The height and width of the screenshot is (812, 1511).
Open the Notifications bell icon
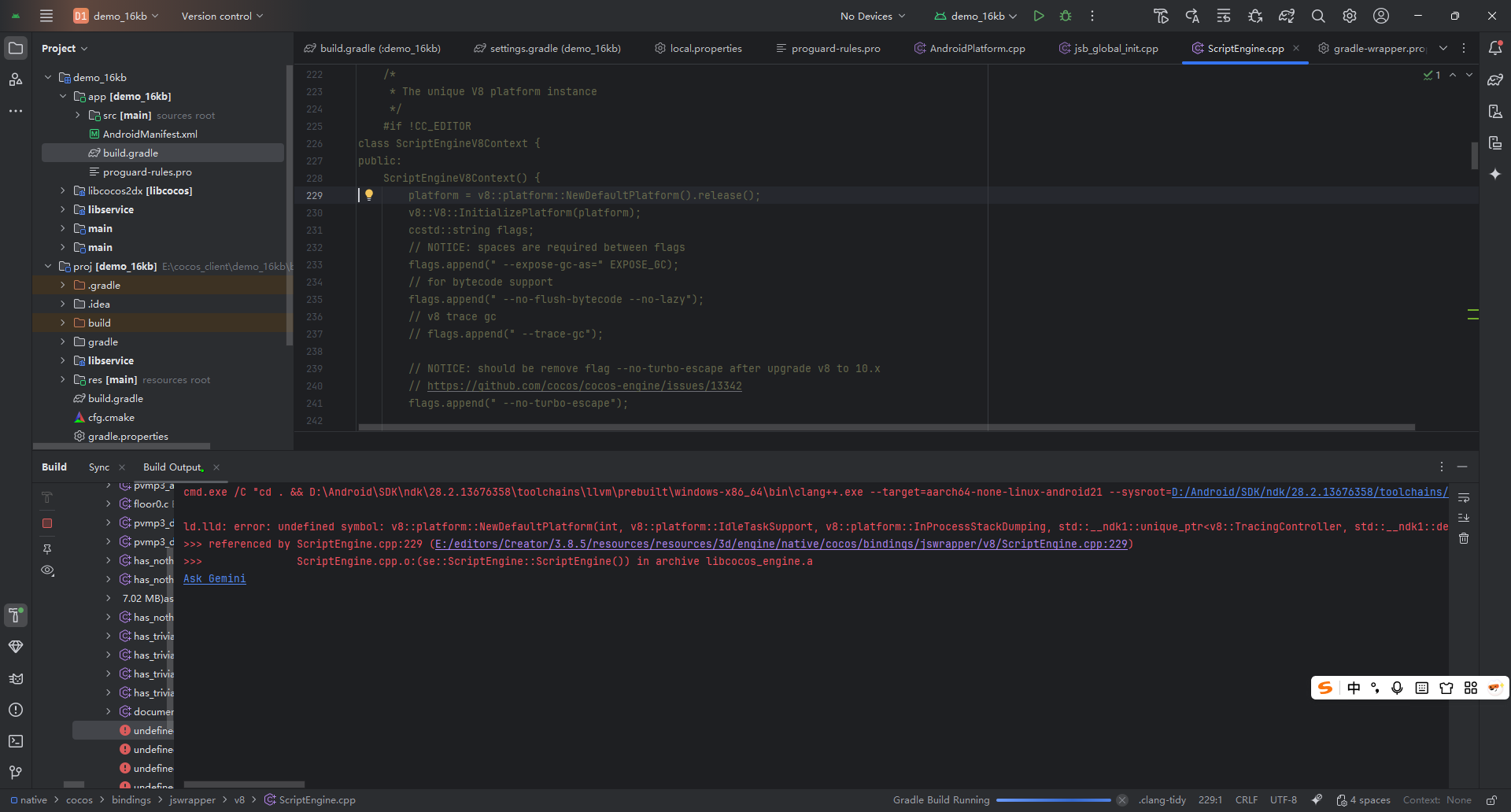pos(1495,48)
